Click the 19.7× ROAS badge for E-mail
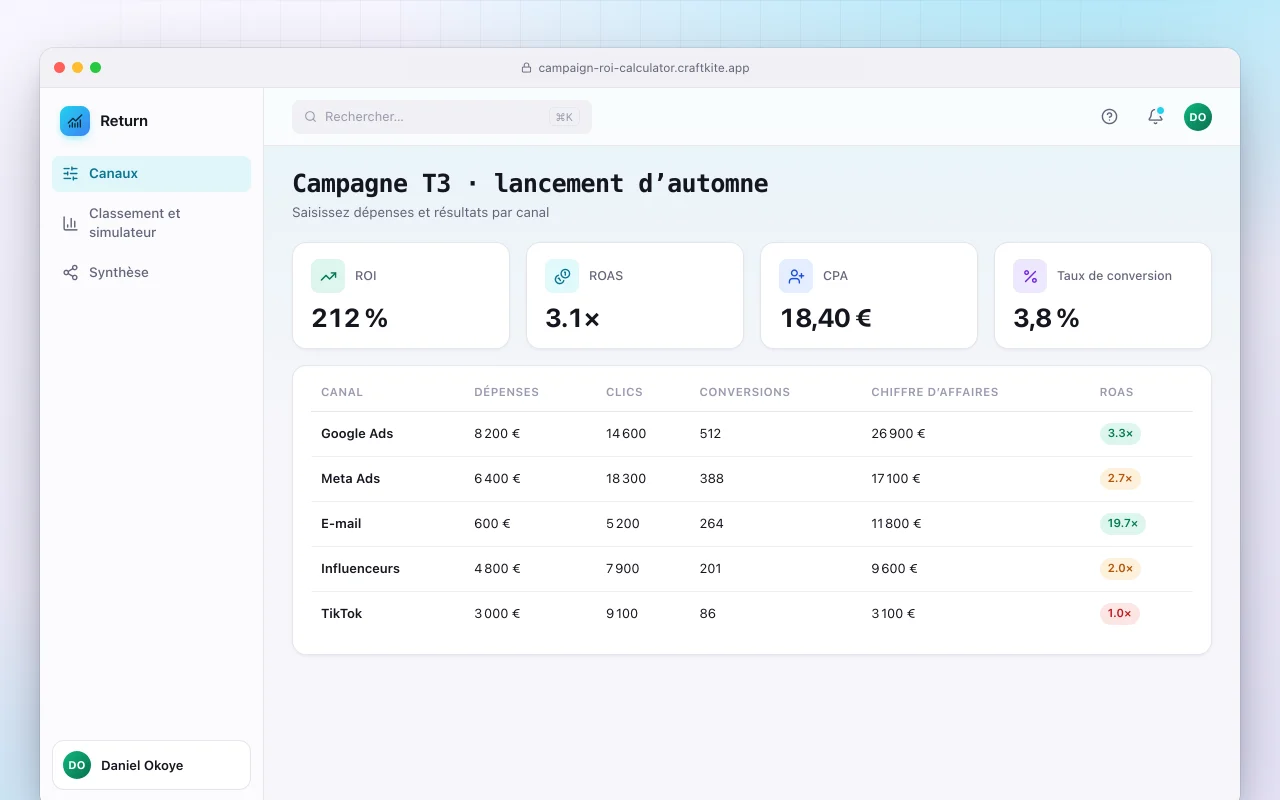1280x800 pixels. click(1123, 524)
